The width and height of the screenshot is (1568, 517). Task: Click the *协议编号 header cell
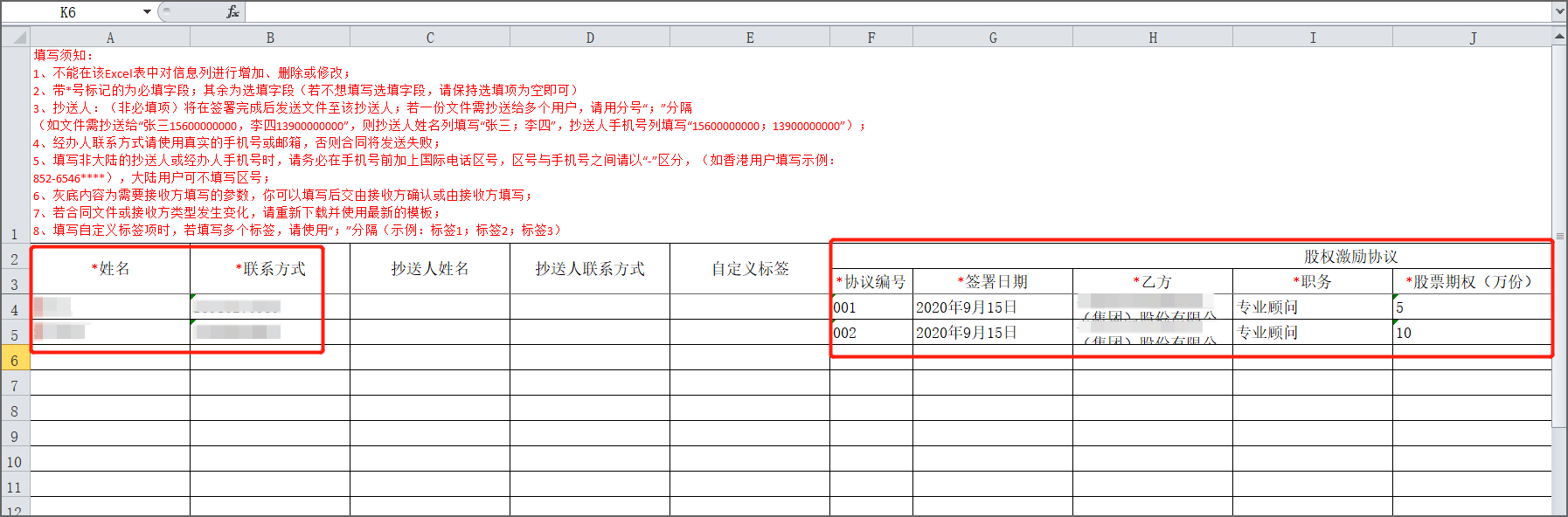(871, 281)
